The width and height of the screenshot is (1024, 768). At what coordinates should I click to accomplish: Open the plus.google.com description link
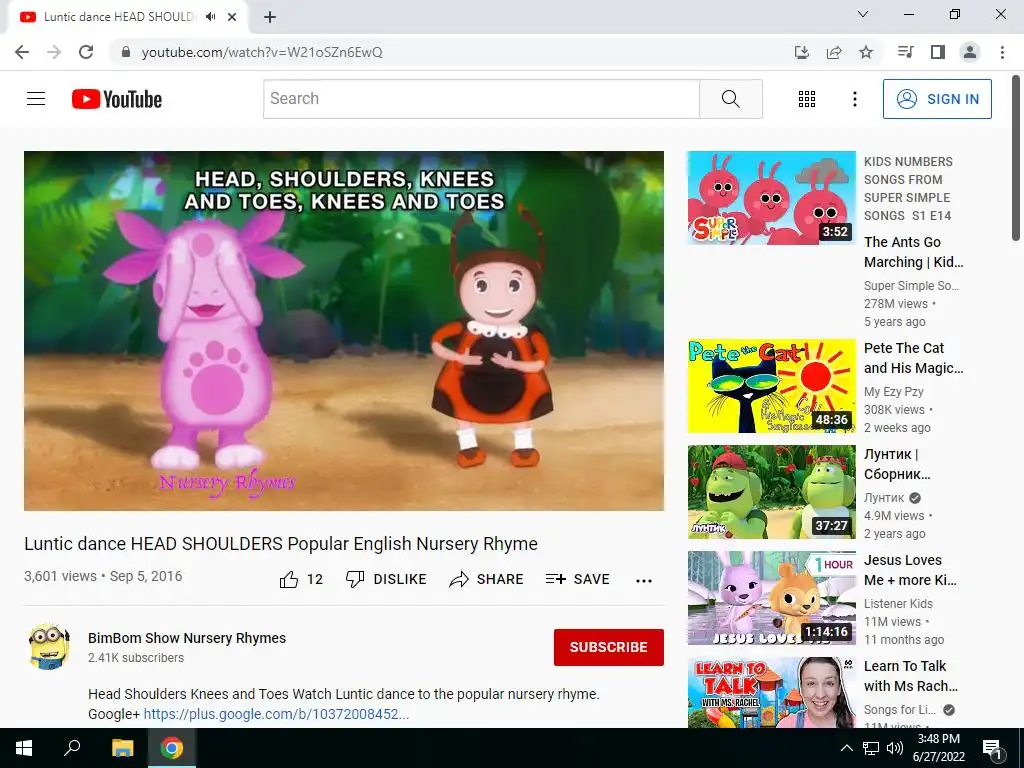click(276, 714)
